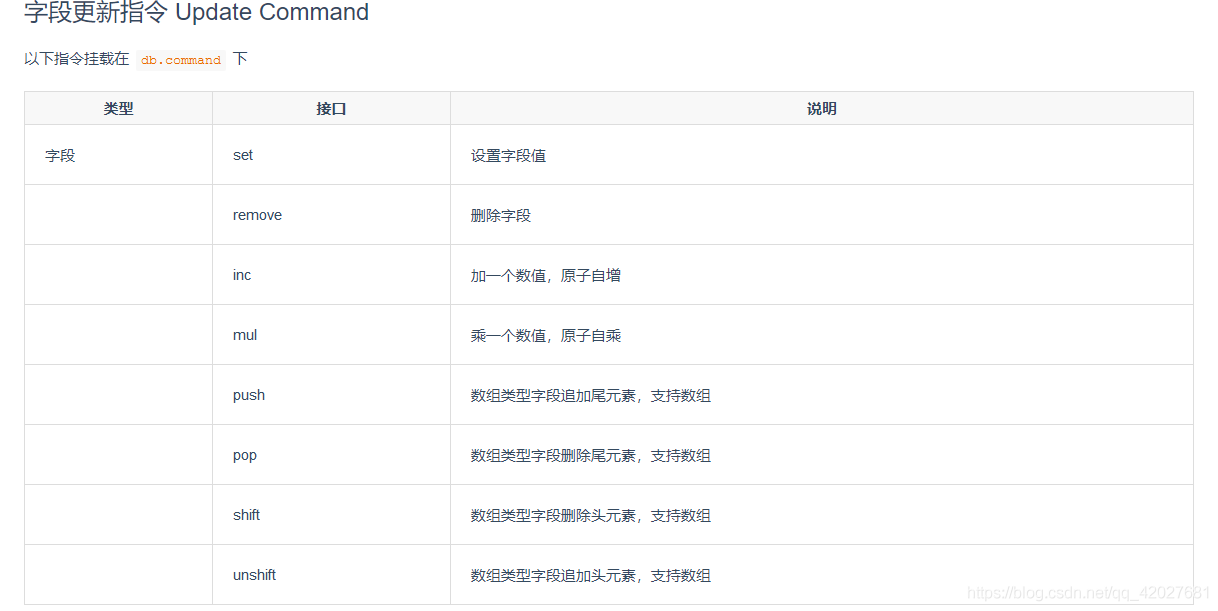Click the set interface cell
Screen dimensions: 1218x611
coord(331,155)
